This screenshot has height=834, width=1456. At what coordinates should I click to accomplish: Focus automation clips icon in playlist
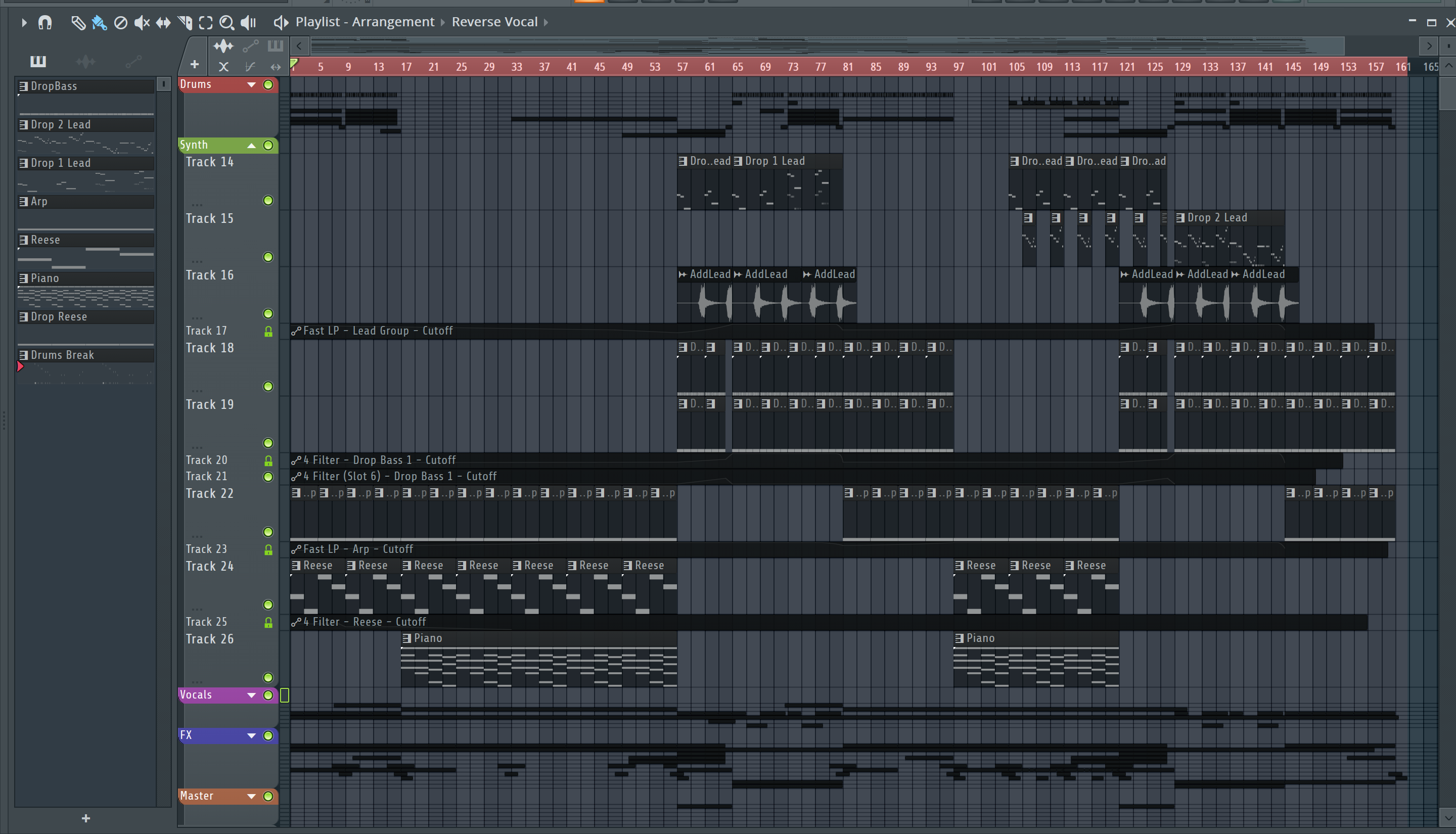[x=250, y=46]
